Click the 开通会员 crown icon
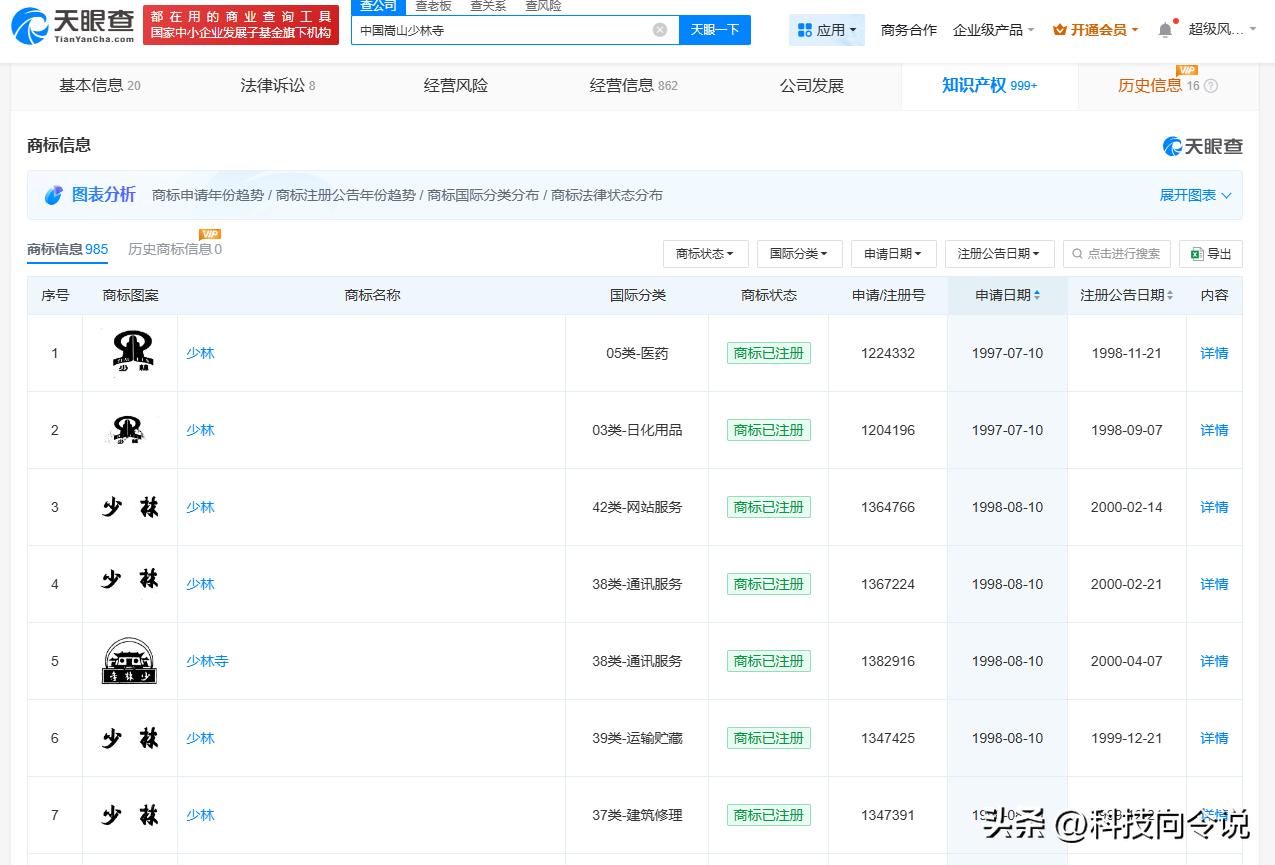1275x865 pixels. (1060, 30)
